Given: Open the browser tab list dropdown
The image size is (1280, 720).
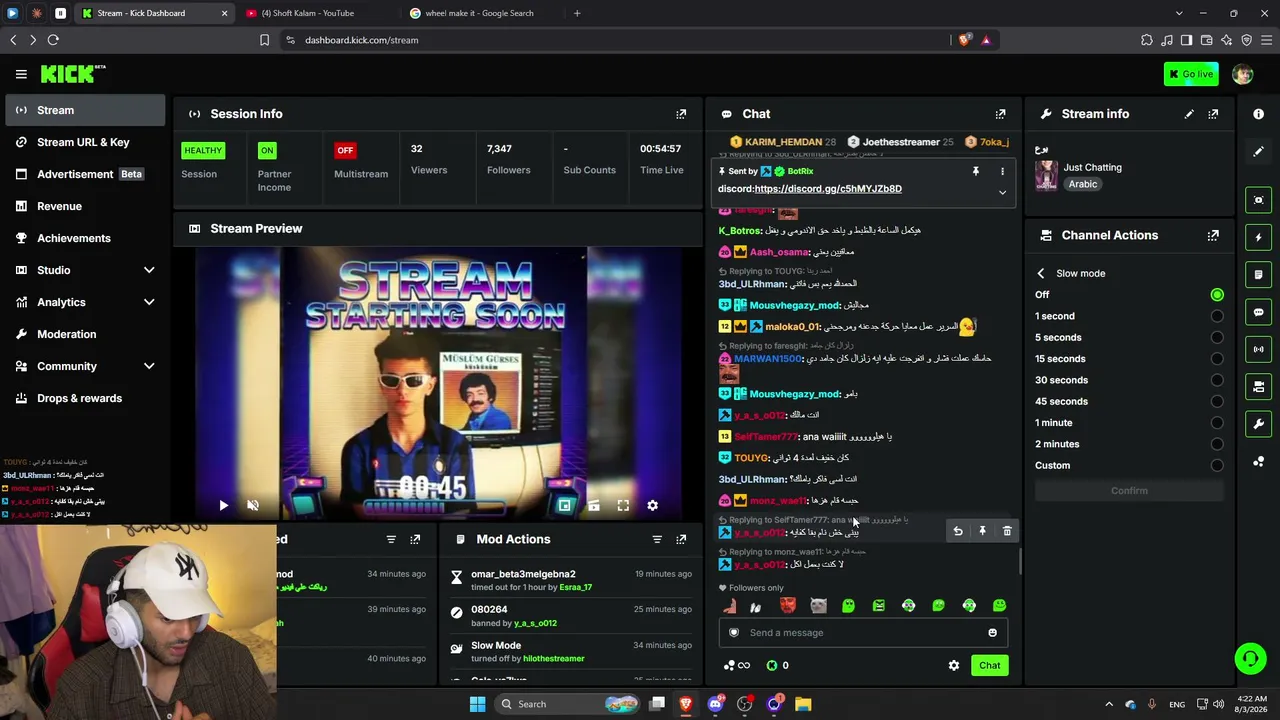Looking at the screenshot, I should tap(1179, 13).
